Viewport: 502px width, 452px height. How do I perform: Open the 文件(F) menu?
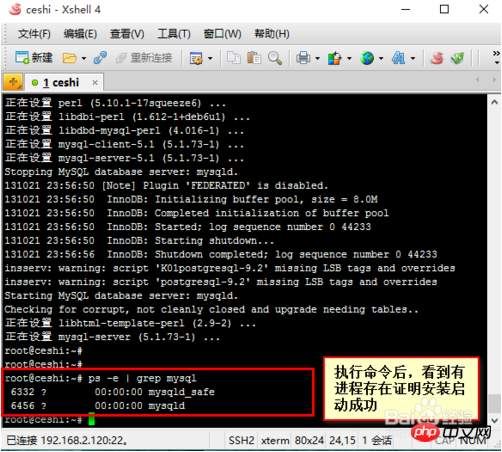34,34
